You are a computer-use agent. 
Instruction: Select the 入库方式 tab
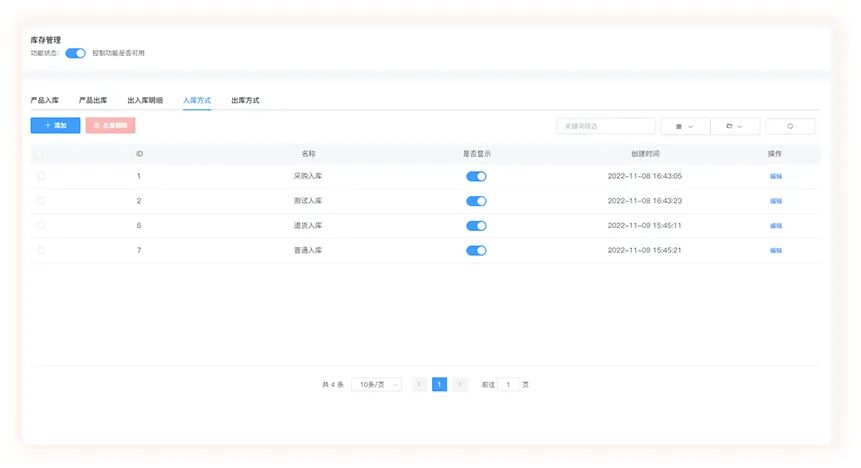coord(197,100)
